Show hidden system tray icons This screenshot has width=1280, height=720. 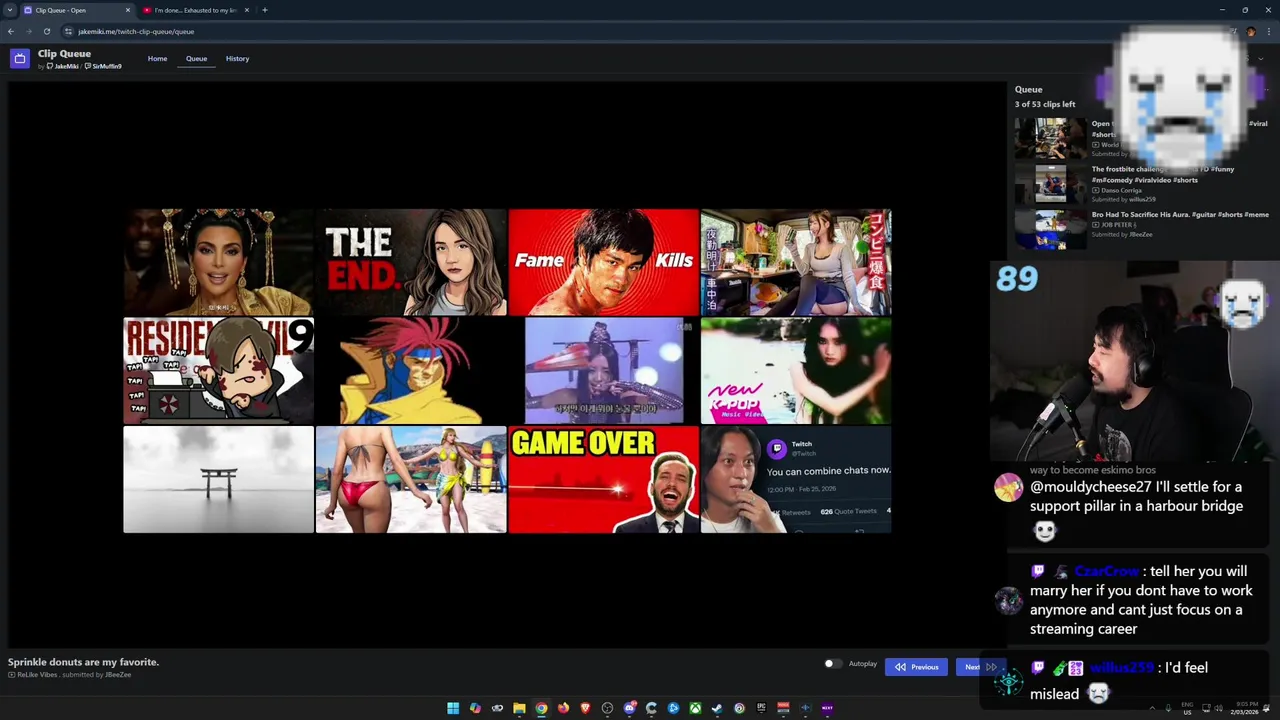[x=1151, y=708]
